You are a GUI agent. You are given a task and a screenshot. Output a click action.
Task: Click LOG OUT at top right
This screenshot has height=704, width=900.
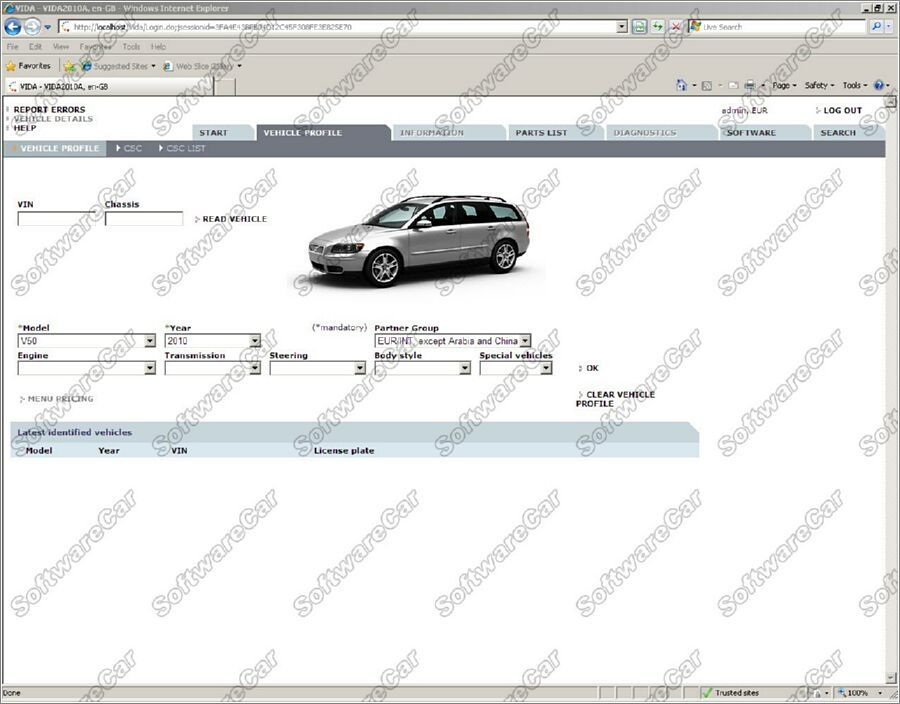842,111
